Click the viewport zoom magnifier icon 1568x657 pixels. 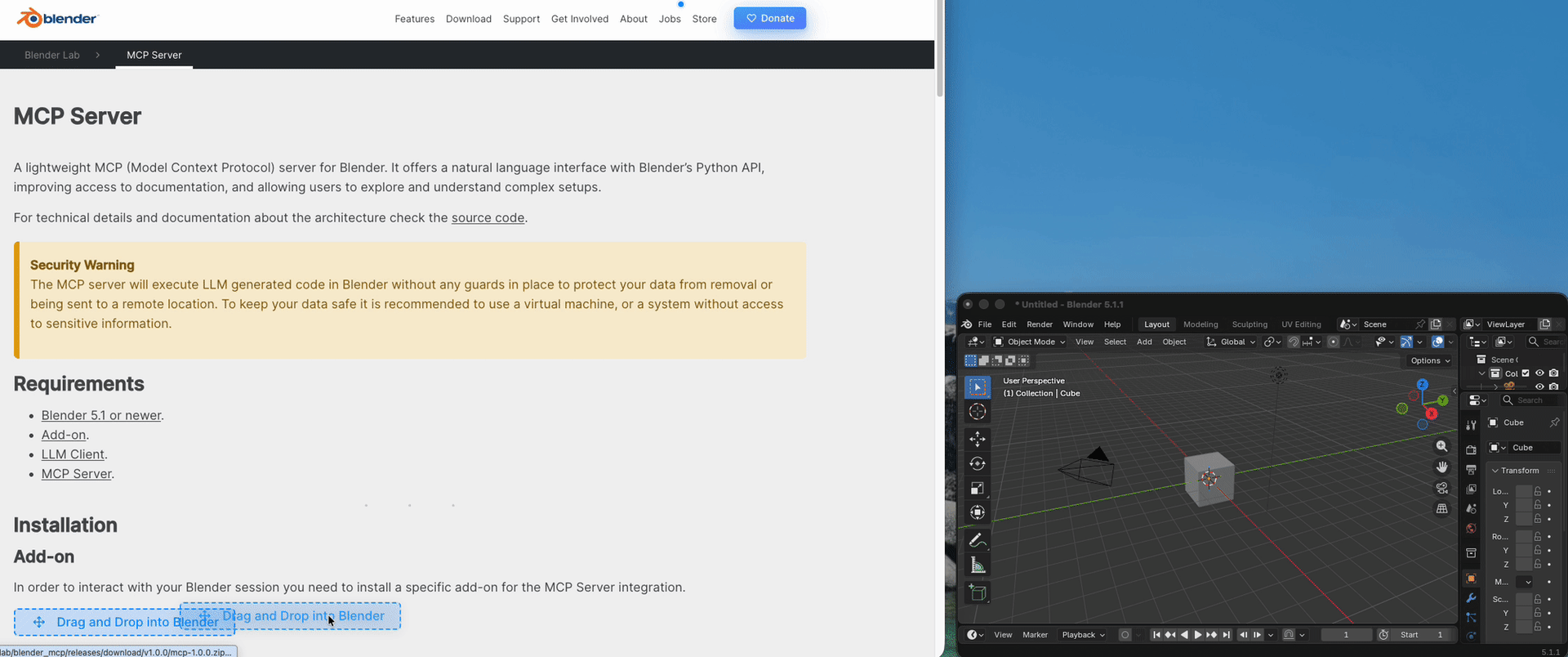tap(1442, 446)
